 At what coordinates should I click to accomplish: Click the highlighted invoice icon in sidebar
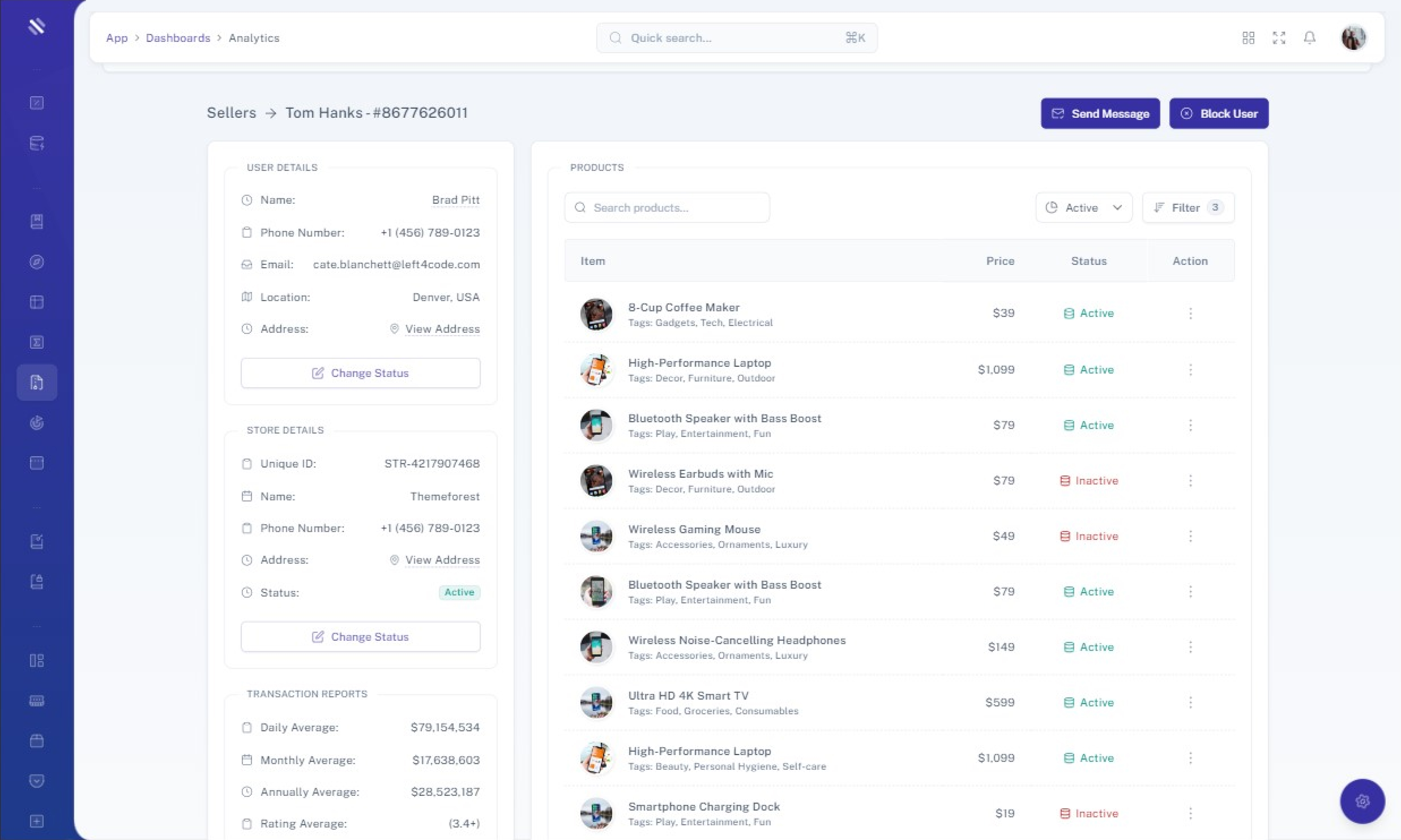(37, 383)
